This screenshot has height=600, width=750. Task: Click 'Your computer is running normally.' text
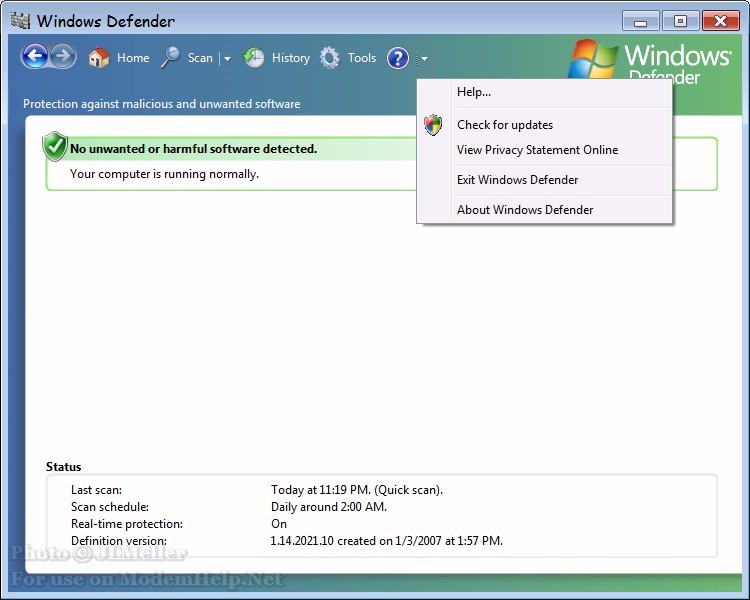pos(164,174)
